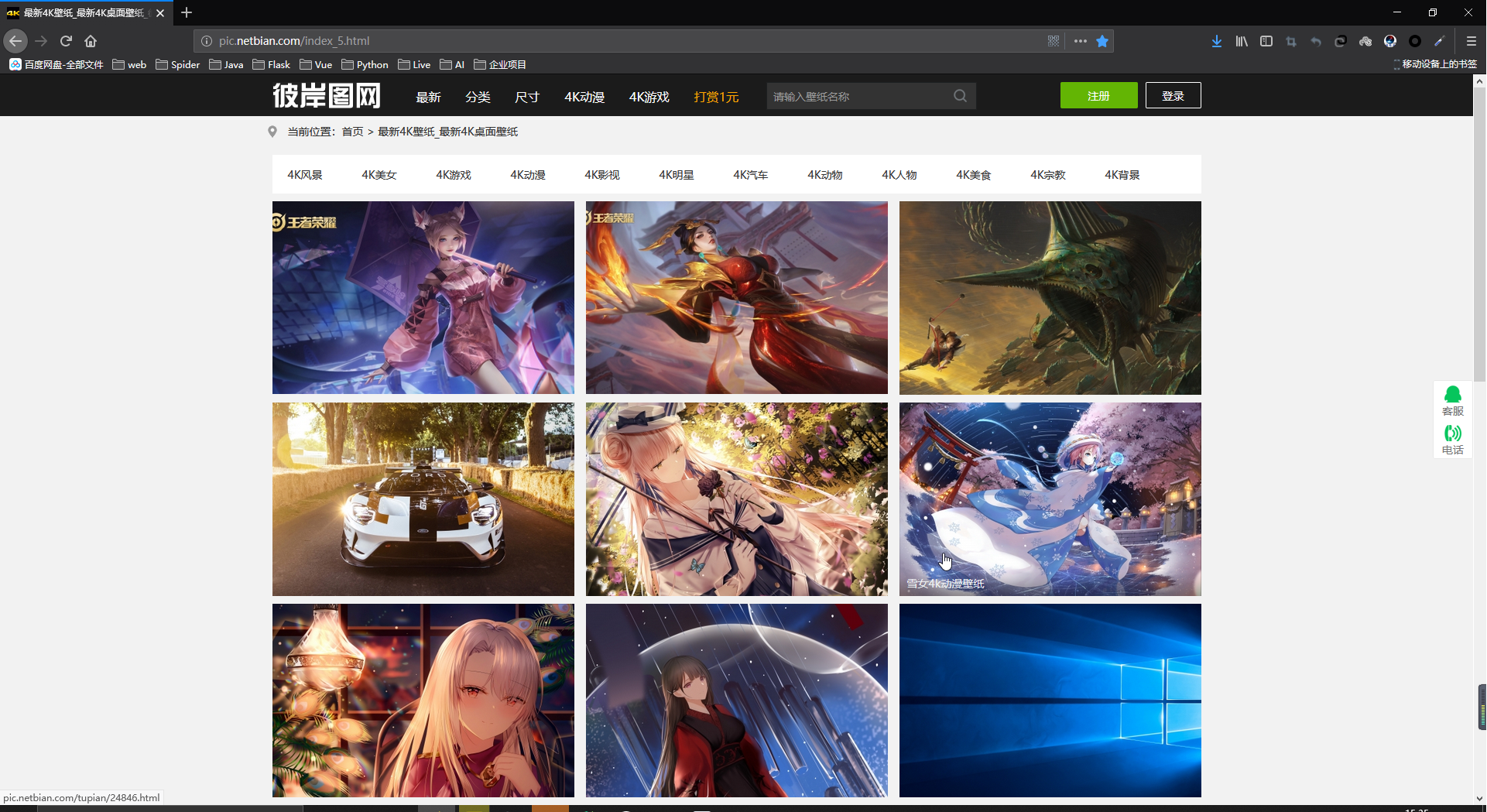This screenshot has height=812, width=1487.
Task: Go to 4K动漫 in top navigation bar
Action: click(584, 97)
